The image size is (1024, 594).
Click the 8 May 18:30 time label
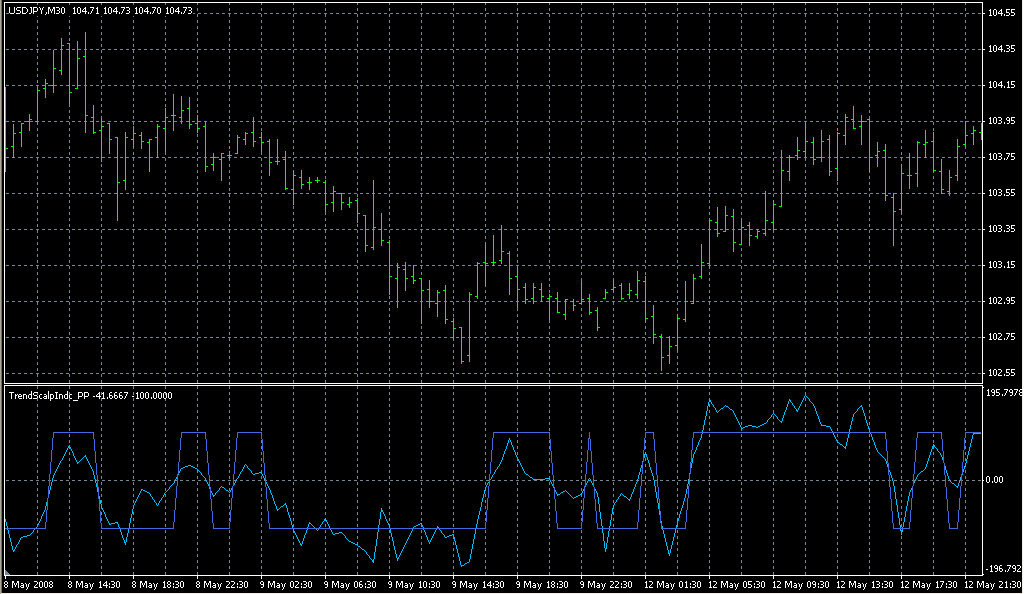158,585
